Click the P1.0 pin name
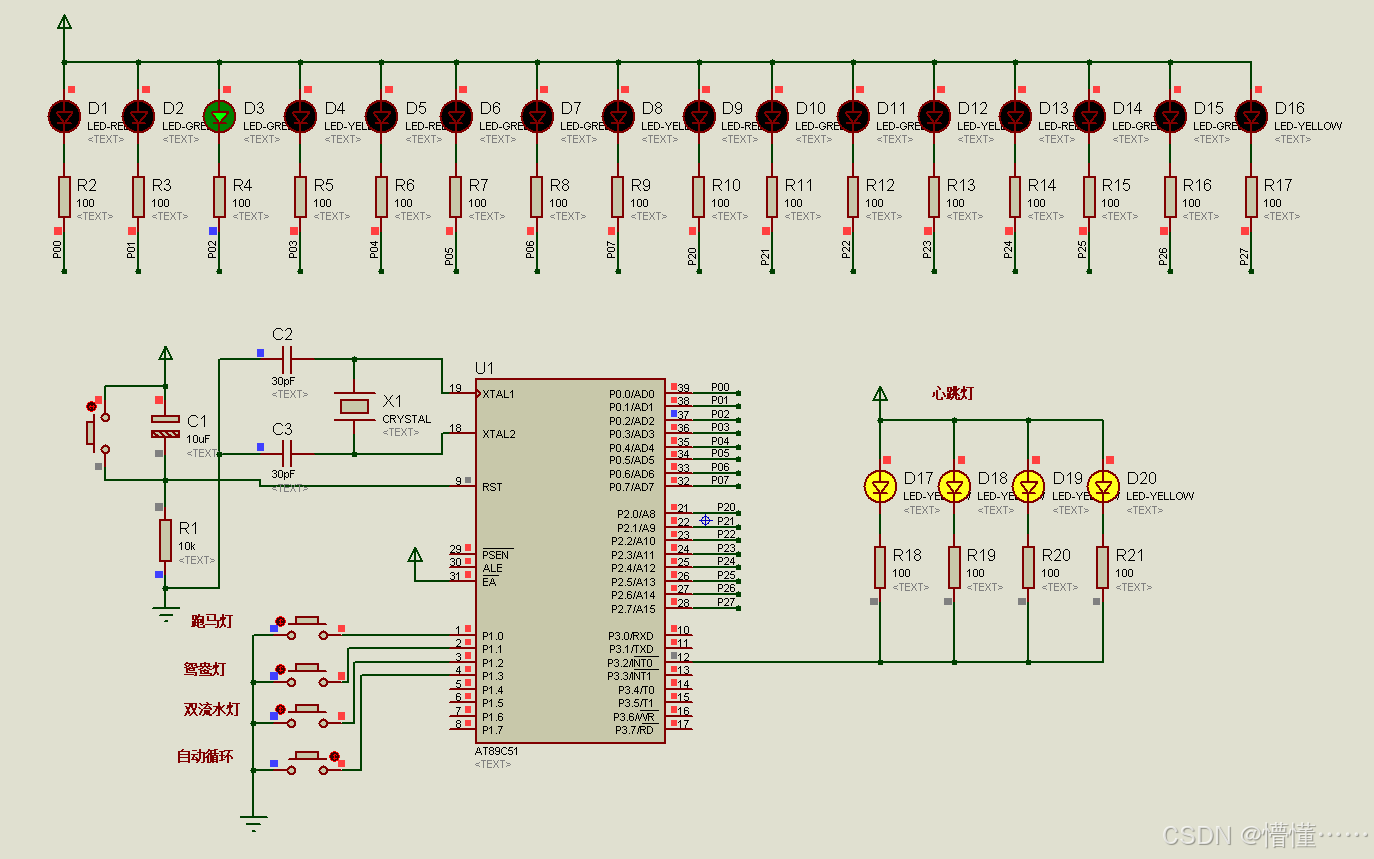Viewport: 1374px width, 859px height. tap(492, 636)
